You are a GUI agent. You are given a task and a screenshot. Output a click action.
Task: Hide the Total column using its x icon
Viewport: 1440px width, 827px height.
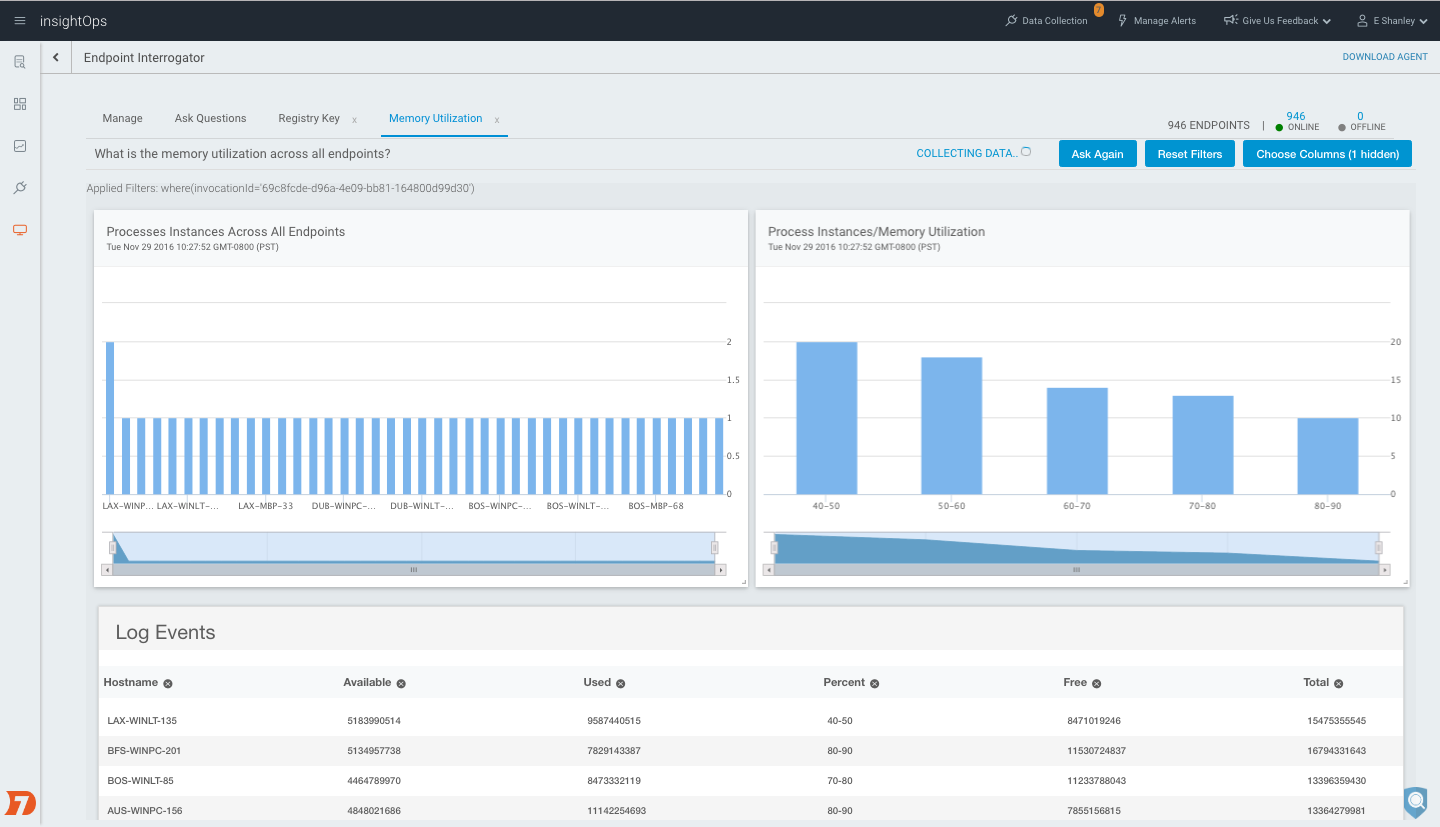click(x=1338, y=684)
